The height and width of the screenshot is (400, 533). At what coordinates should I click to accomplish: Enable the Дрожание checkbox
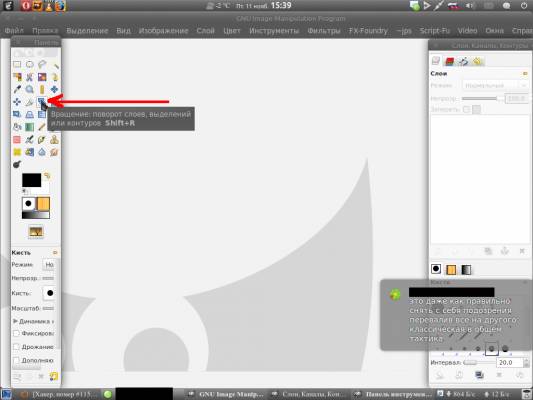16,347
